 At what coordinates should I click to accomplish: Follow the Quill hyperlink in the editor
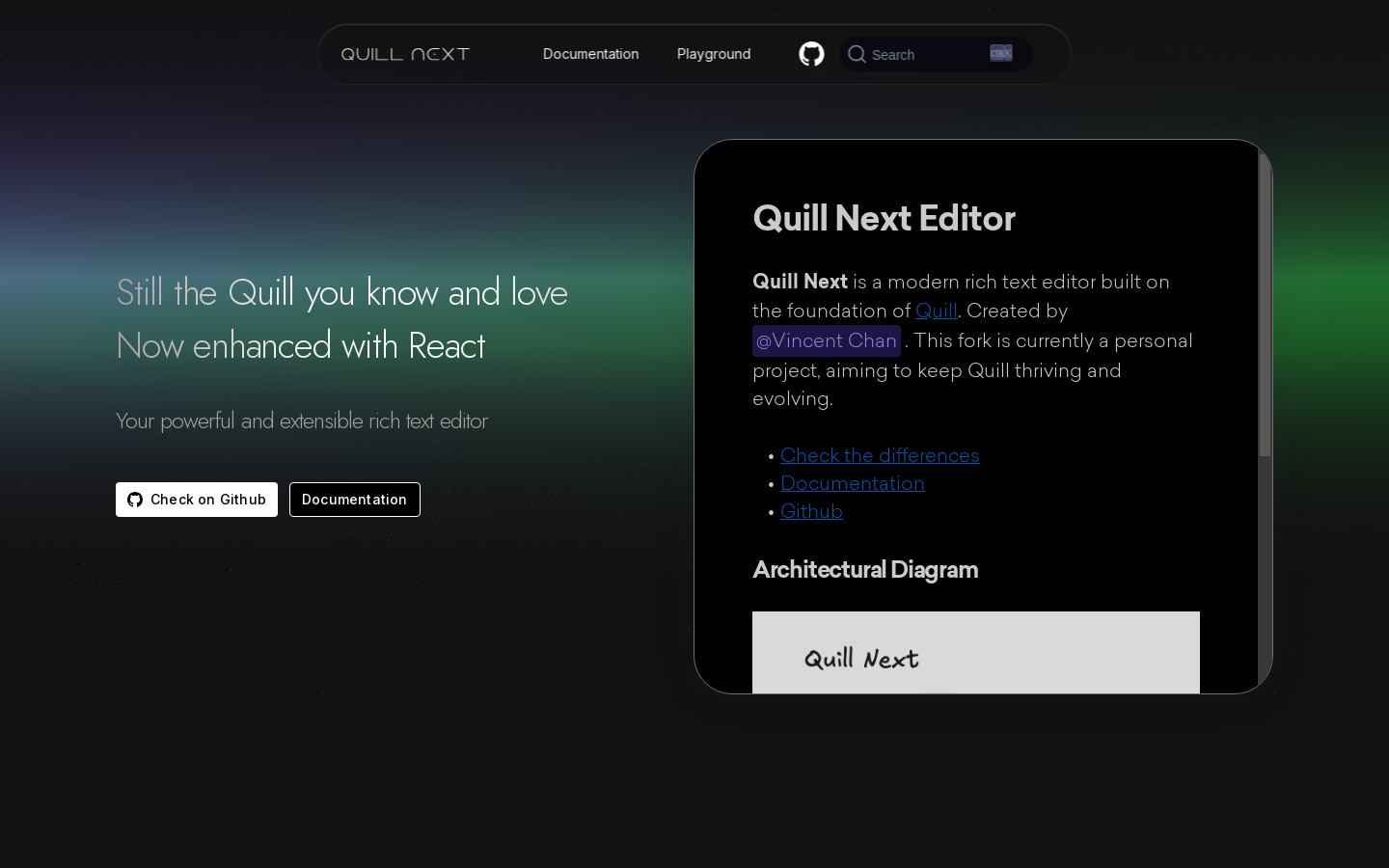click(x=937, y=311)
